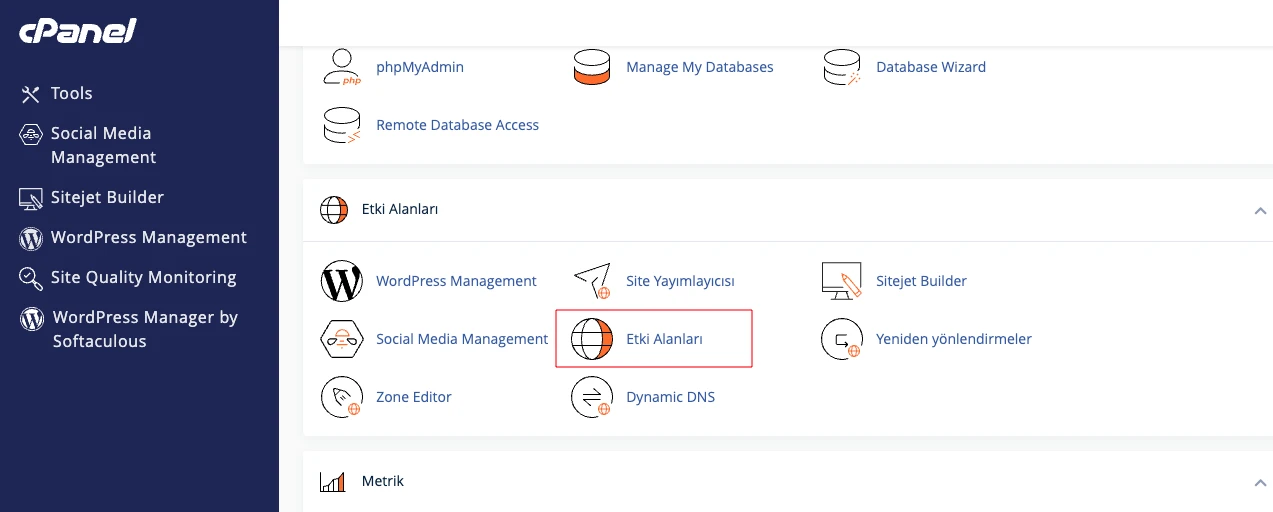Viewport: 1273px width, 512px height.
Task: Click the Metrik bar chart icon
Action: point(333,482)
